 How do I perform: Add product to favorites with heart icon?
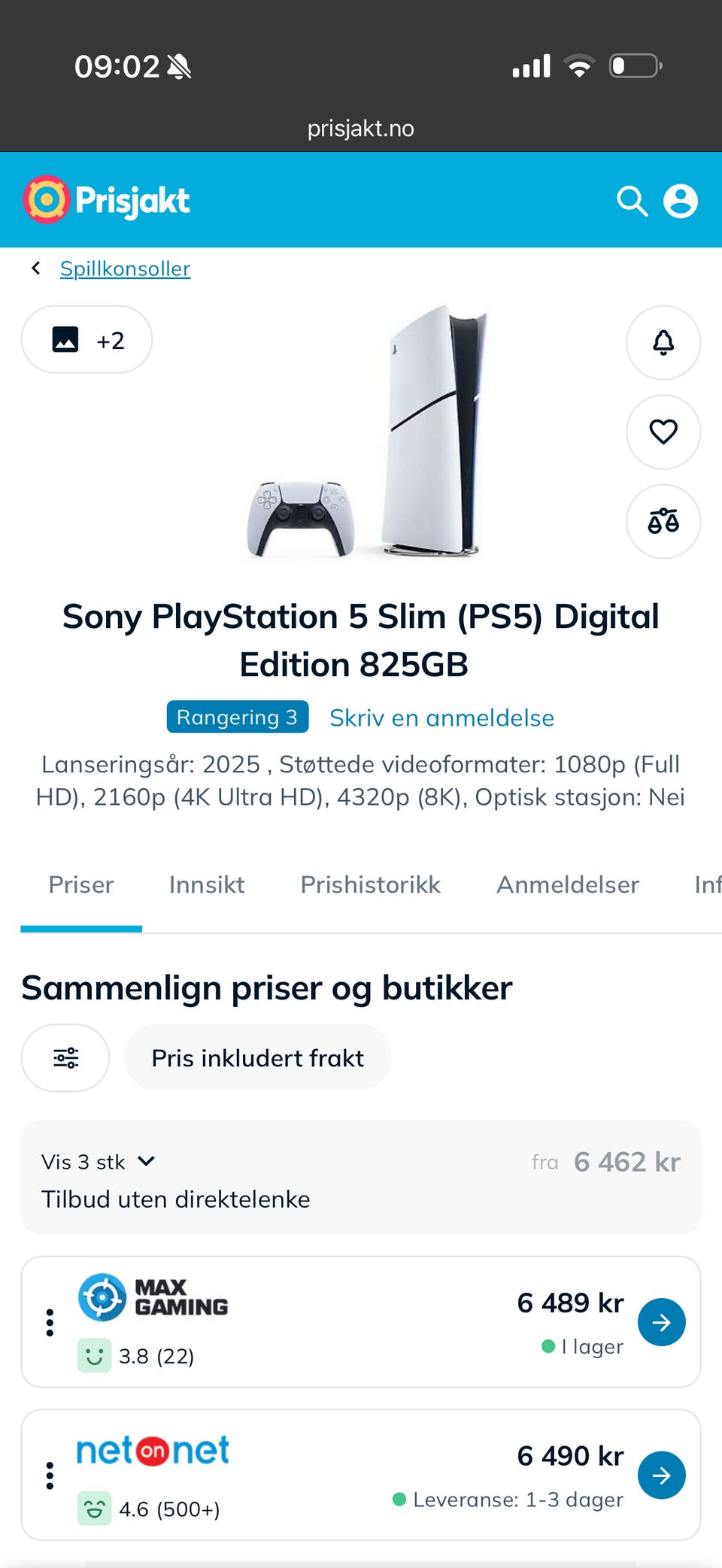(x=663, y=432)
